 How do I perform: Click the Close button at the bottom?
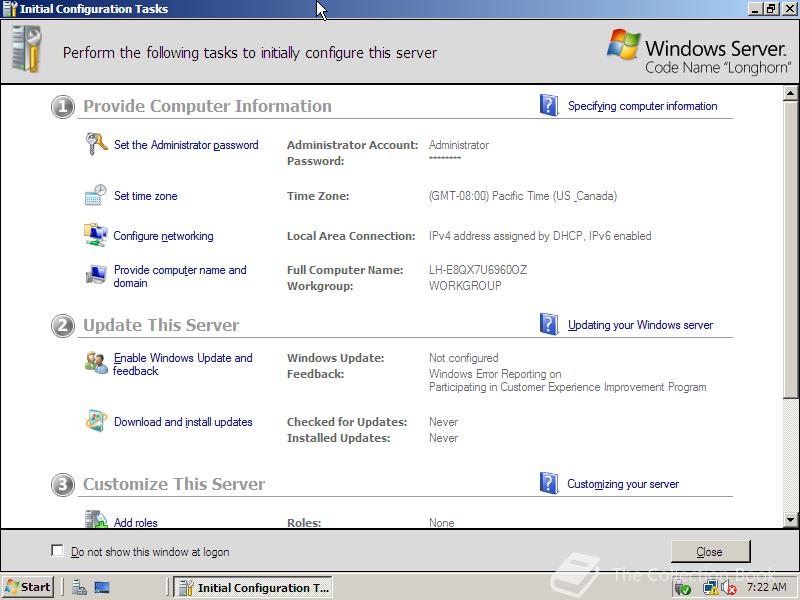[x=710, y=552]
